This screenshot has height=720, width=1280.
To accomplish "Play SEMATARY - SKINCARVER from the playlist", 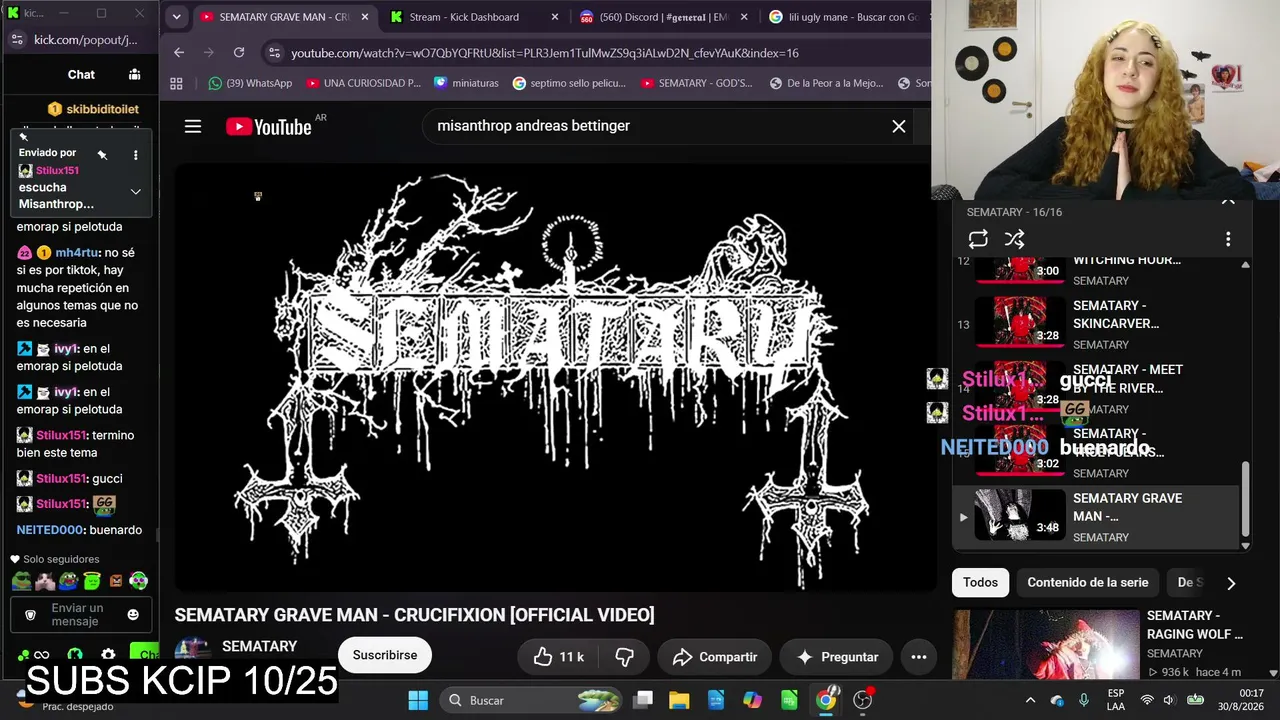I will (1097, 325).
